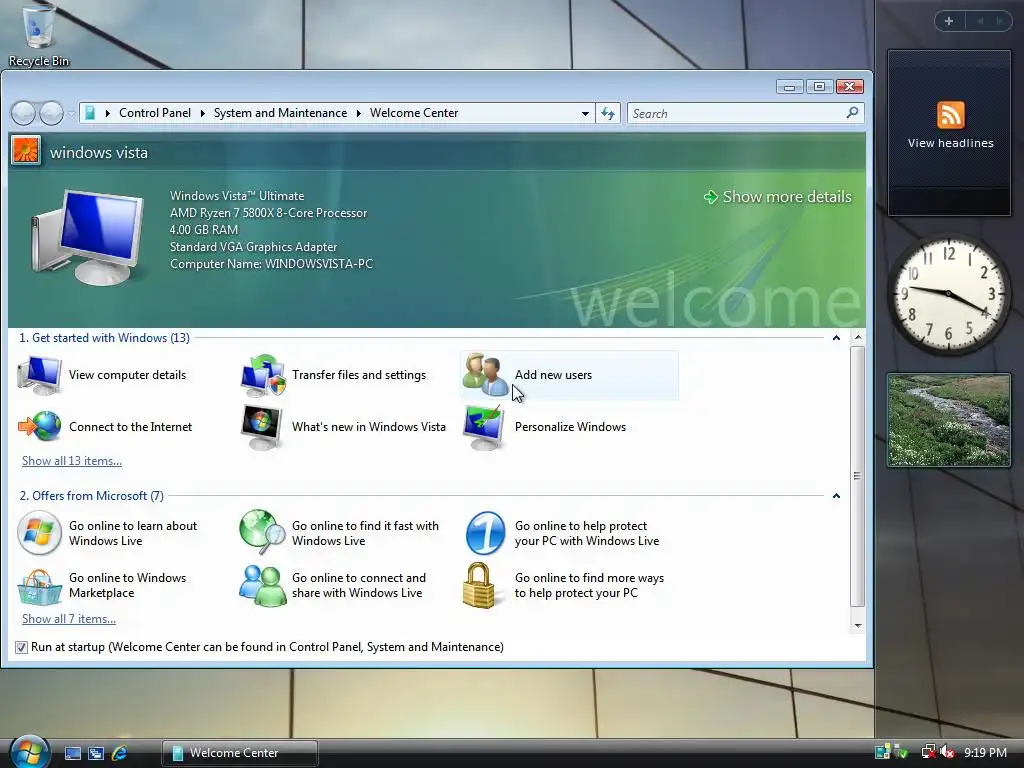Open the arrow before Control Panel breadcrumb
This screenshot has height=768, width=1024.
[108, 114]
